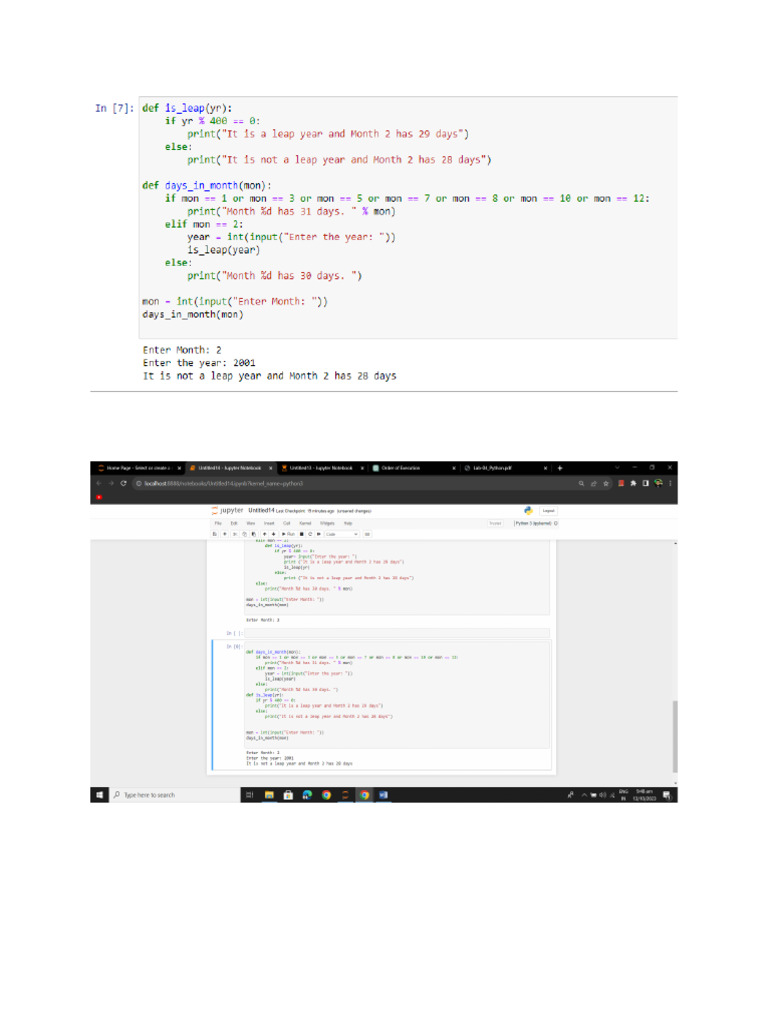Reload the browser page
The width and height of the screenshot is (768, 1024).
[123, 483]
